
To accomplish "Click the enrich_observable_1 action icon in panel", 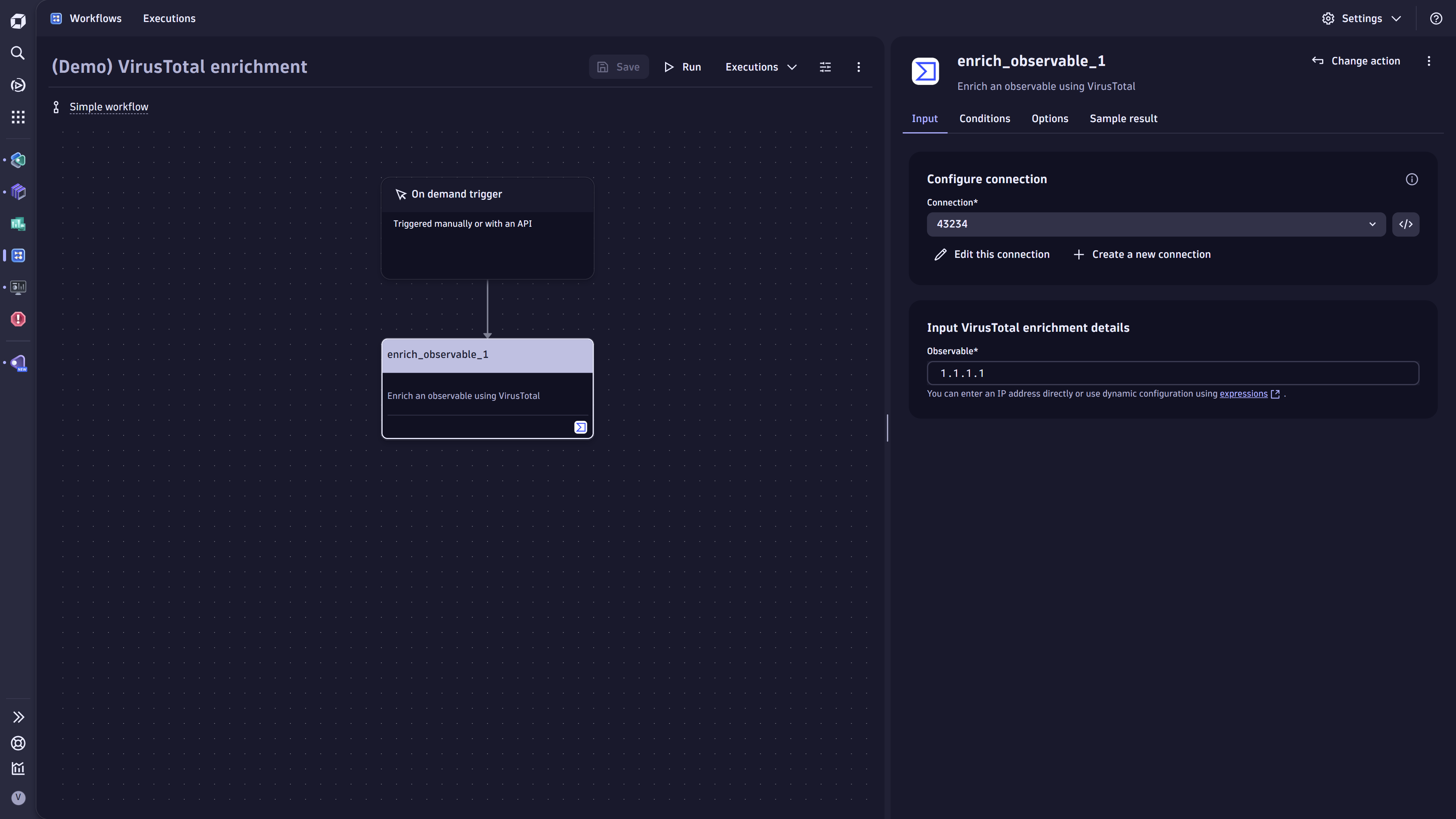I will click(x=925, y=71).
